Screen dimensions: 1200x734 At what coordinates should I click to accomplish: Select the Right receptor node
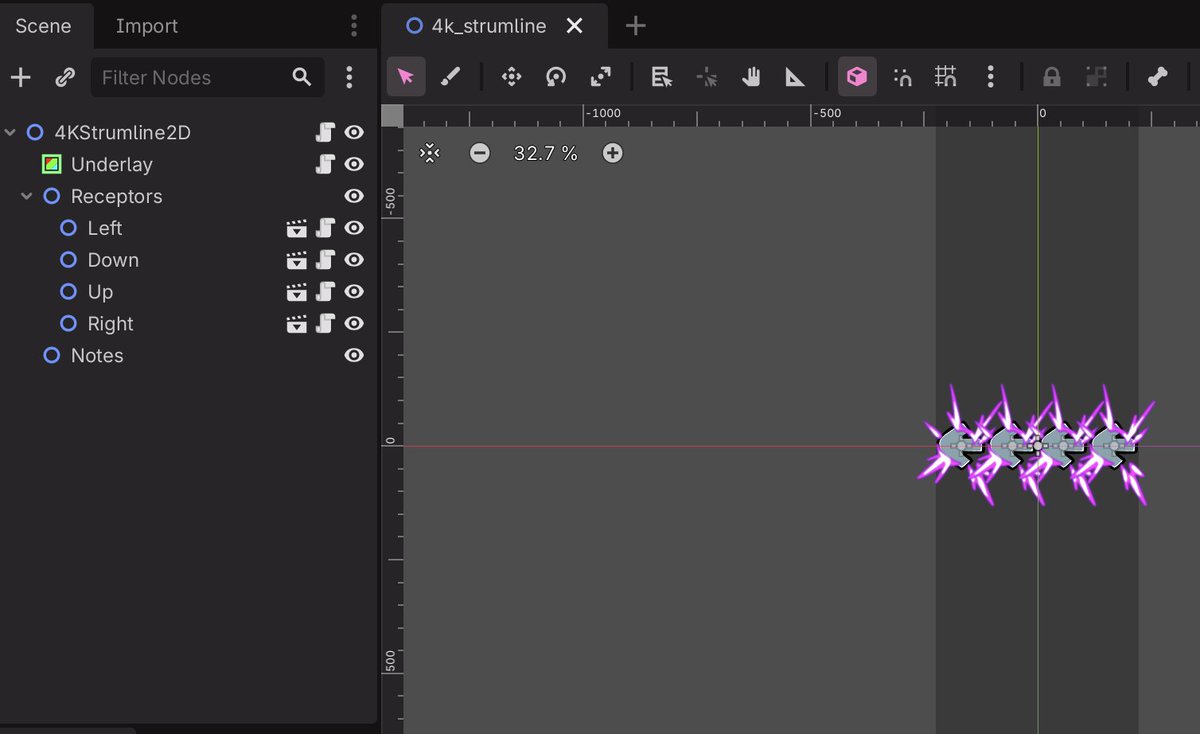(110, 324)
